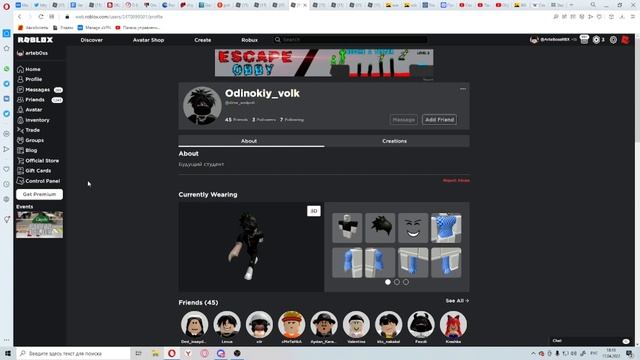Open the three-dot profile options menu

463,89
